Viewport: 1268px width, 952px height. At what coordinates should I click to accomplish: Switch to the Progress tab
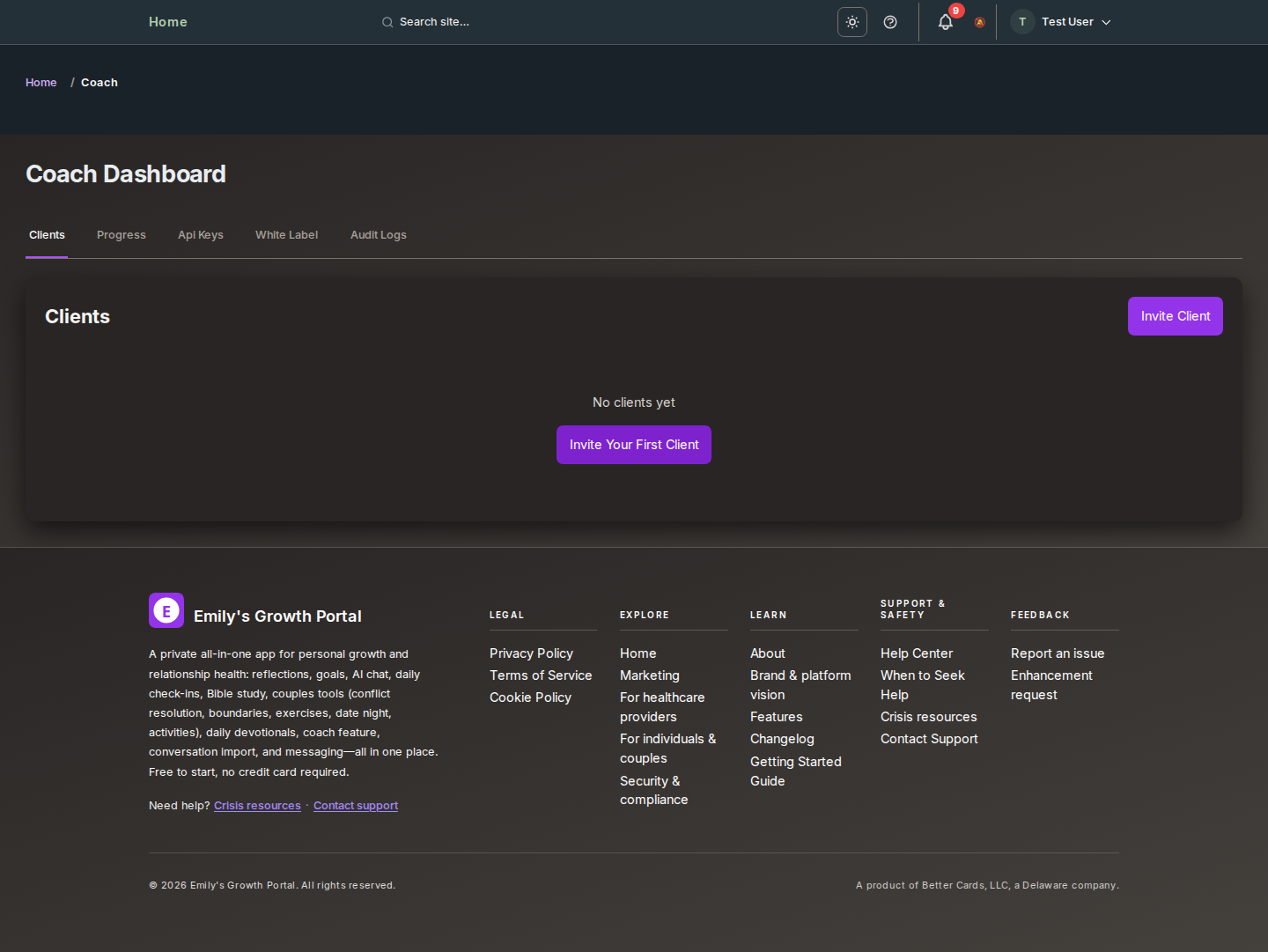[x=121, y=235]
